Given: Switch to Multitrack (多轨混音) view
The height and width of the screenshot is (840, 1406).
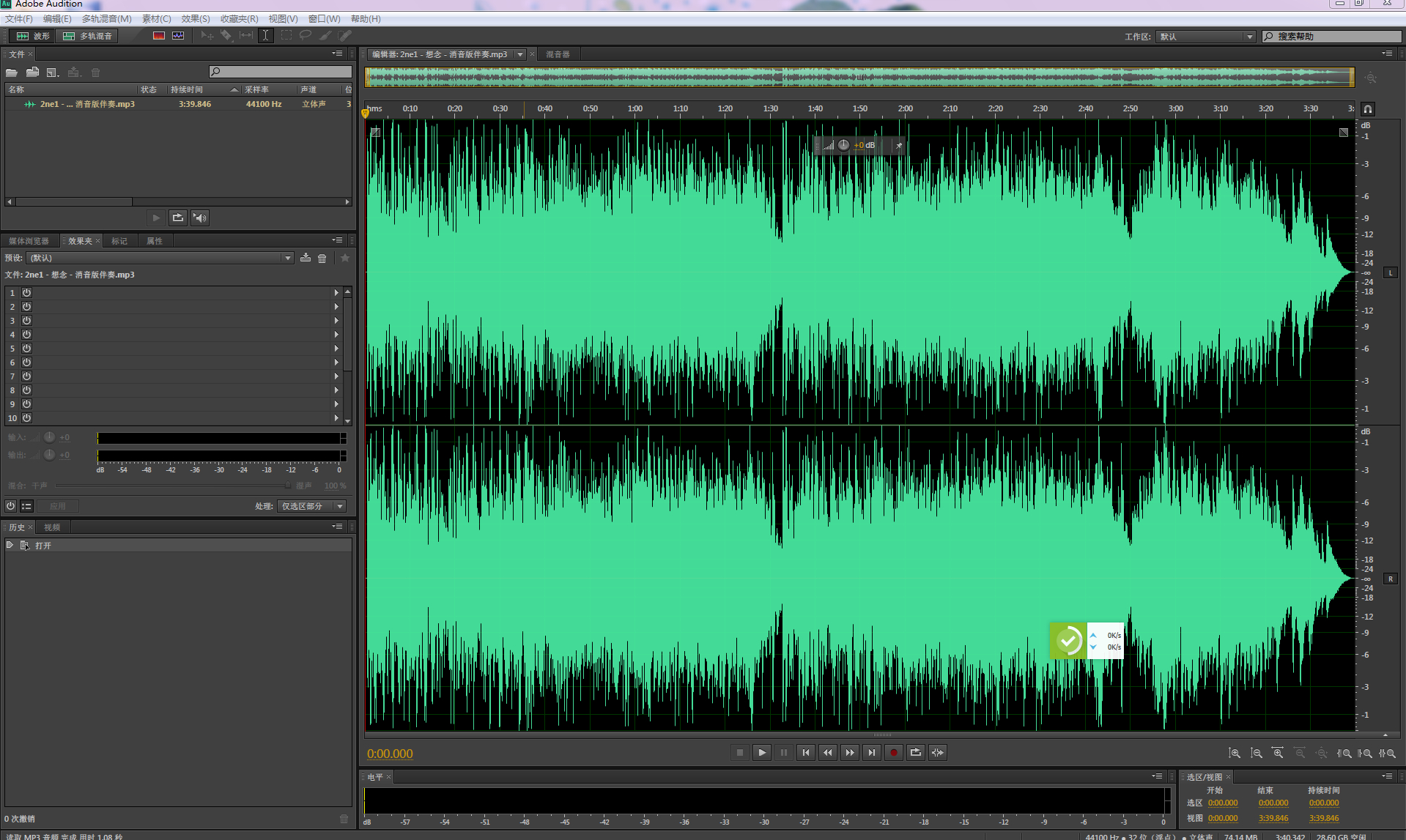Looking at the screenshot, I should 88,36.
